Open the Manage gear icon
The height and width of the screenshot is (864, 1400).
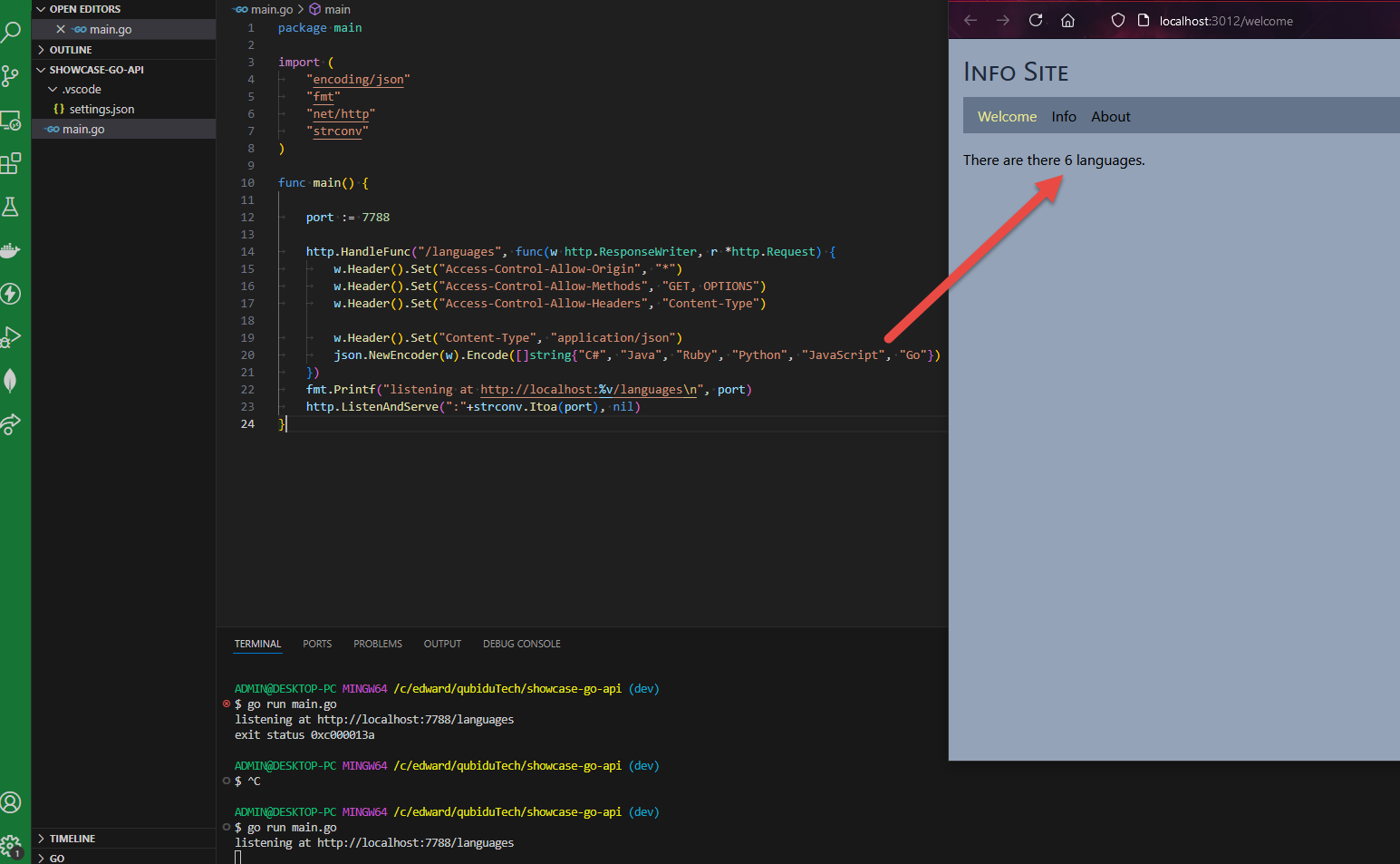click(11, 846)
